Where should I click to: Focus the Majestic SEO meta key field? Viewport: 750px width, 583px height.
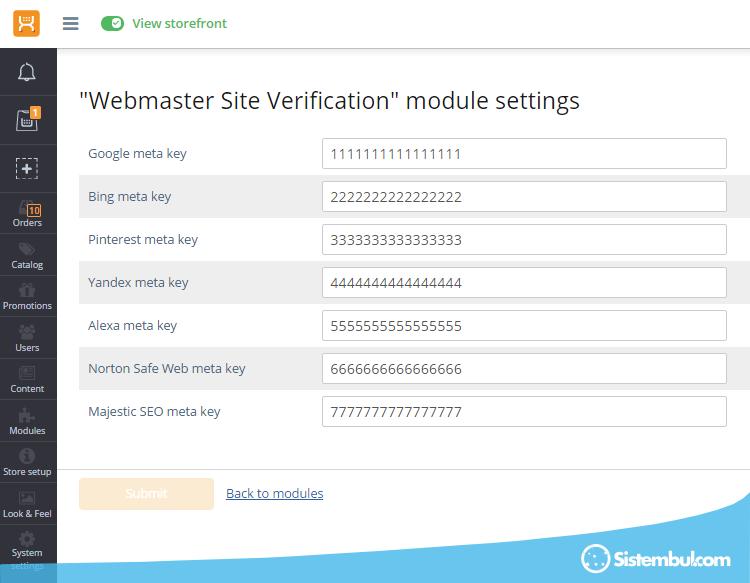(x=524, y=412)
